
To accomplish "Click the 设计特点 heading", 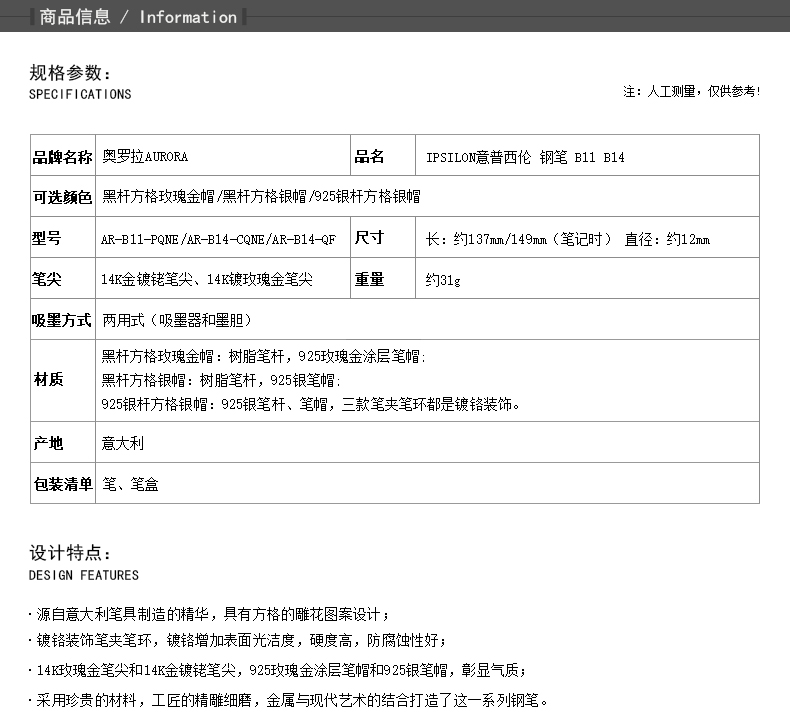I will coord(70,553).
